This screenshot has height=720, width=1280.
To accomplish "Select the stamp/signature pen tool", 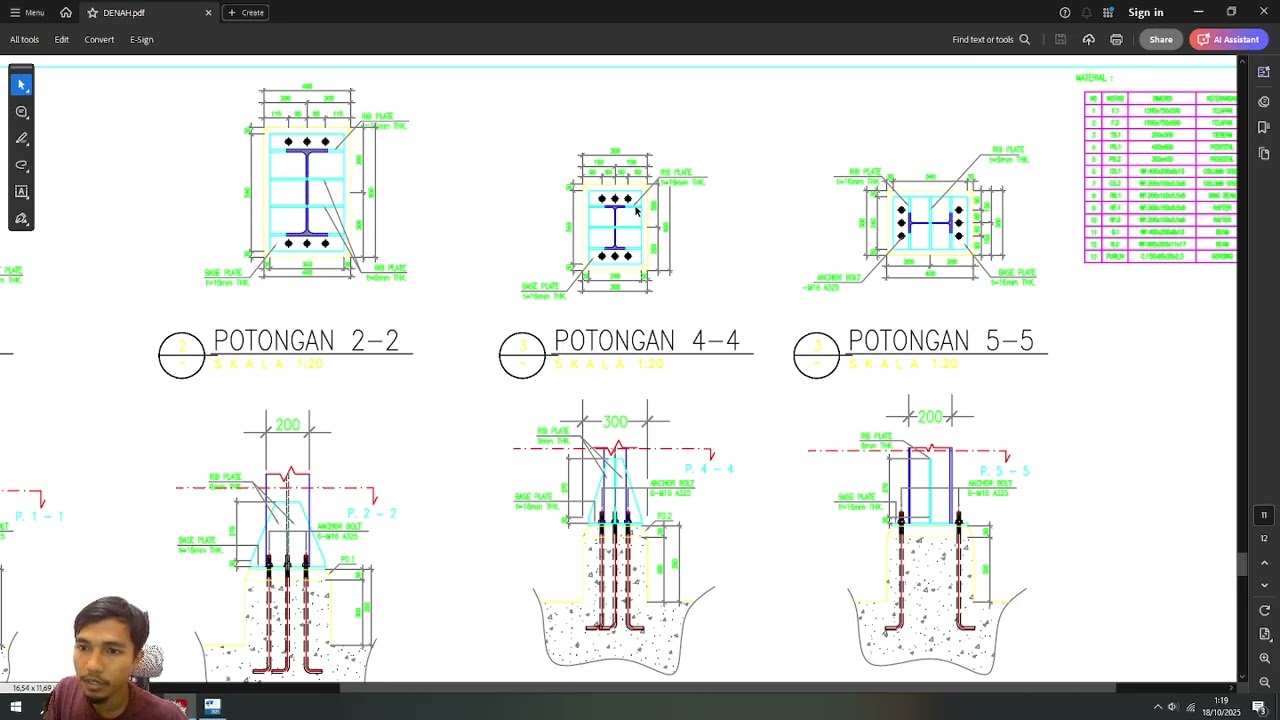I will tap(21, 218).
